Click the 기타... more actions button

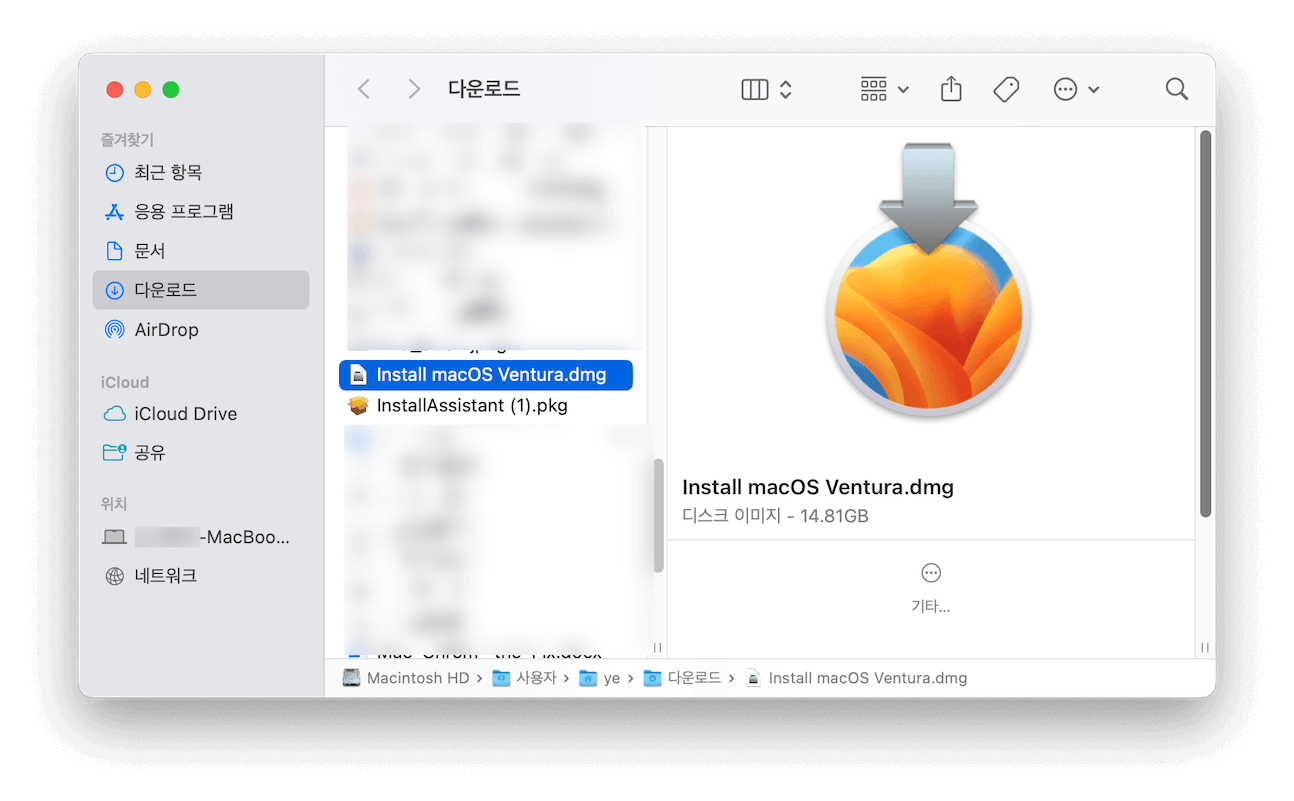930,587
